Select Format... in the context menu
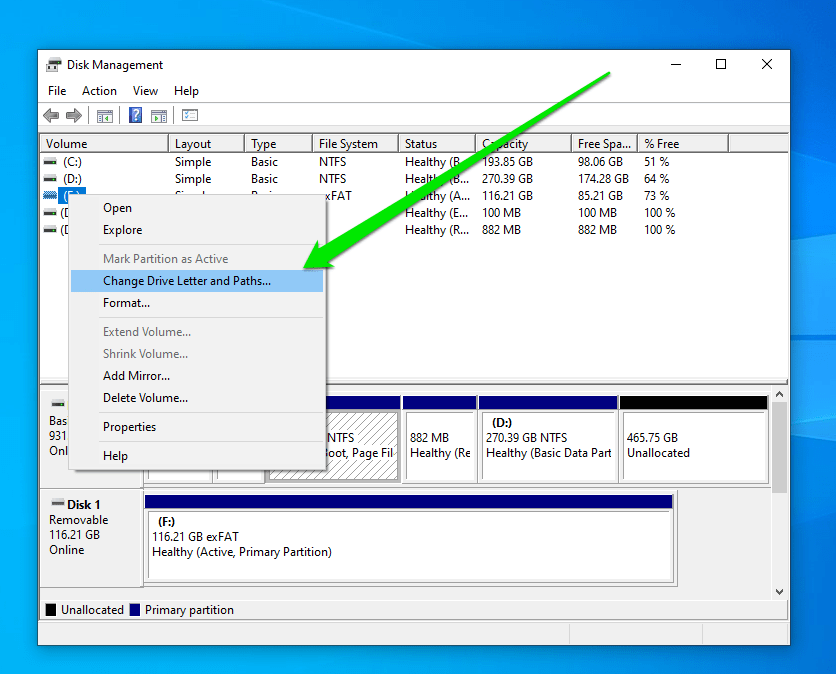The image size is (836, 674). coord(126,303)
